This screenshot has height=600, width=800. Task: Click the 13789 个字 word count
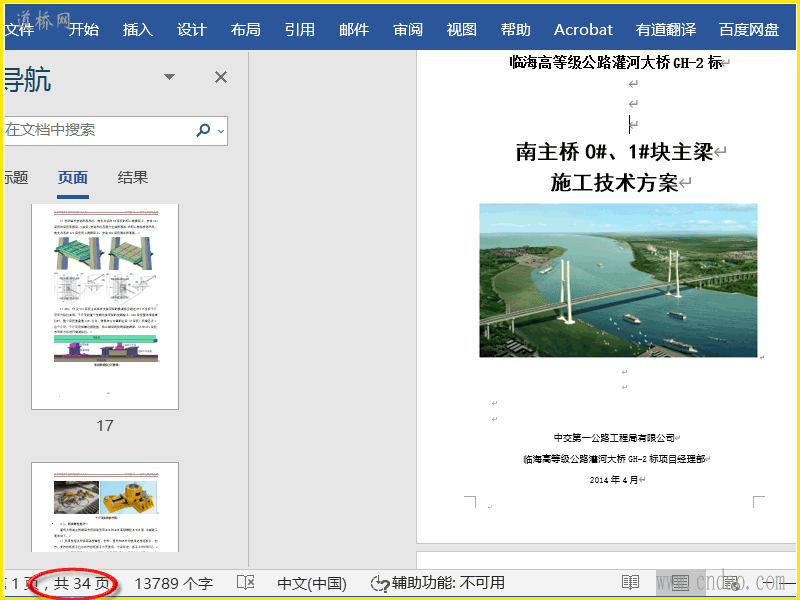click(x=173, y=583)
